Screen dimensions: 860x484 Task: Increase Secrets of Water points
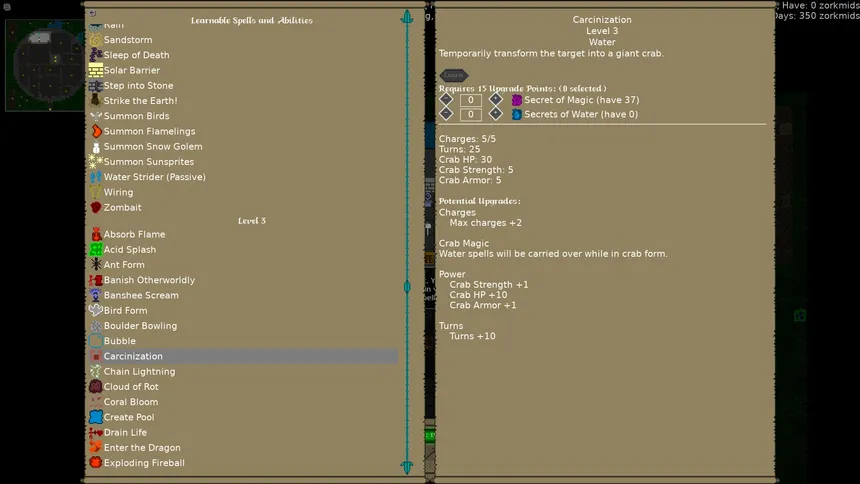coord(496,114)
